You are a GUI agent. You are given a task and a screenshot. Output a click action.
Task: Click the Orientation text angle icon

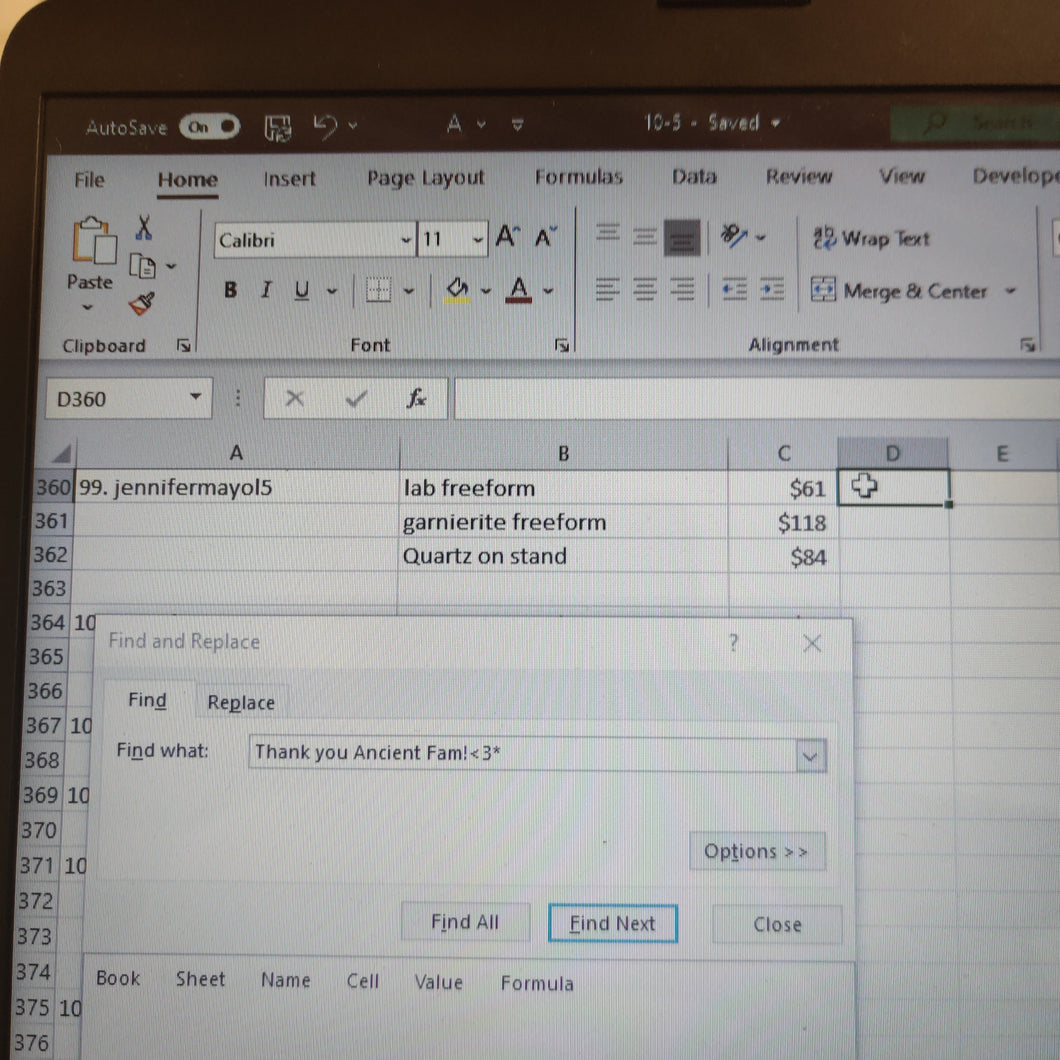point(734,235)
